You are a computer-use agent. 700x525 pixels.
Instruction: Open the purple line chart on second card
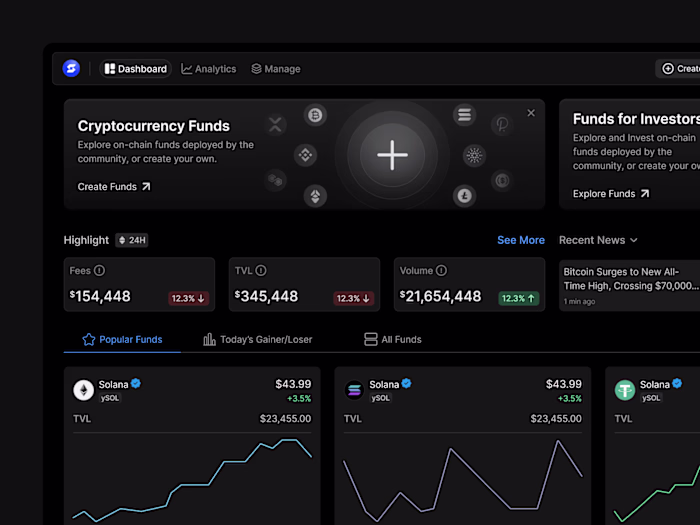tap(463, 480)
